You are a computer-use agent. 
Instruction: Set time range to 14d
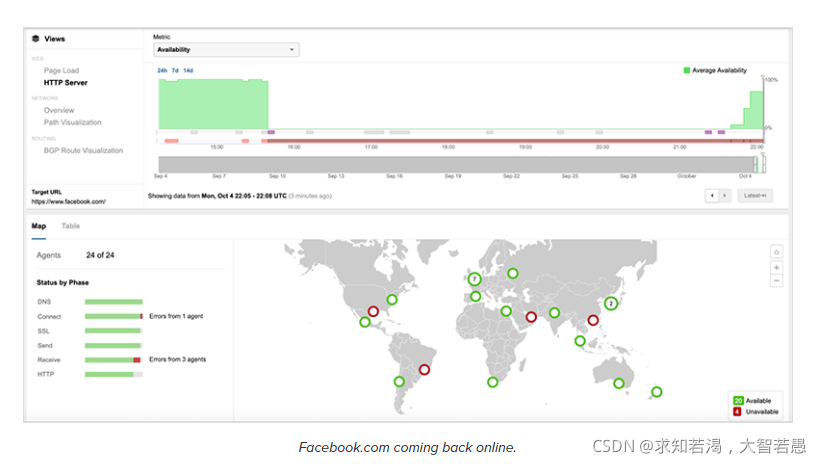click(188, 70)
